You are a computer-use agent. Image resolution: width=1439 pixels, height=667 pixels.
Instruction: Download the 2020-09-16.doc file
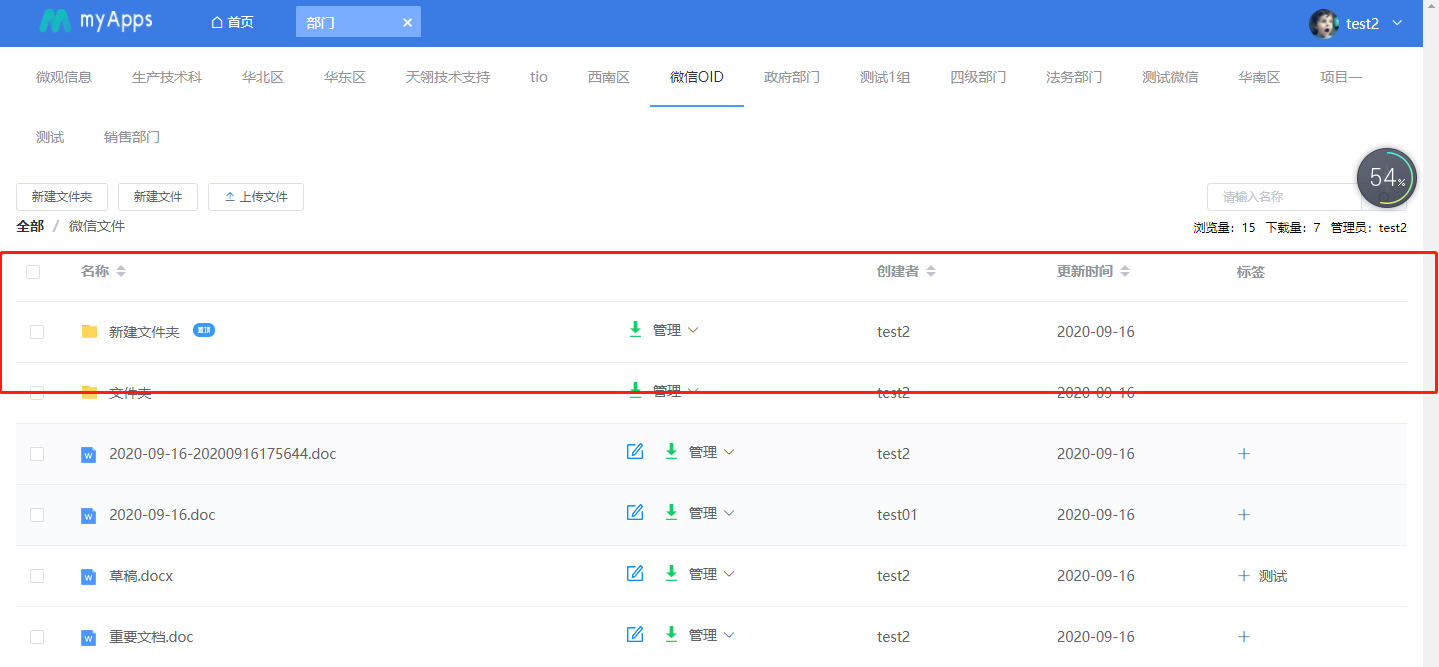[671, 512]
